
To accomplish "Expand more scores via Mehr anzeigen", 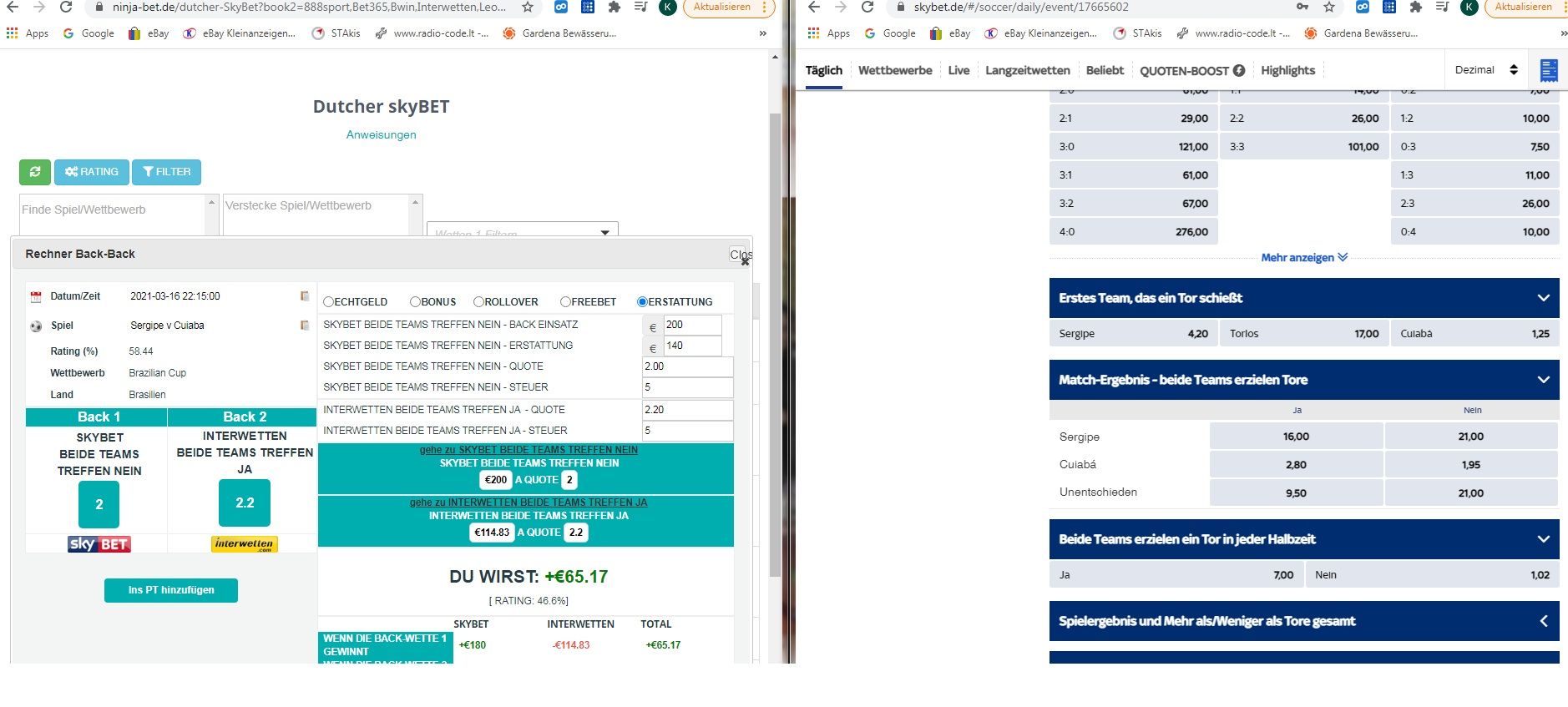I will click(1304, 258).
